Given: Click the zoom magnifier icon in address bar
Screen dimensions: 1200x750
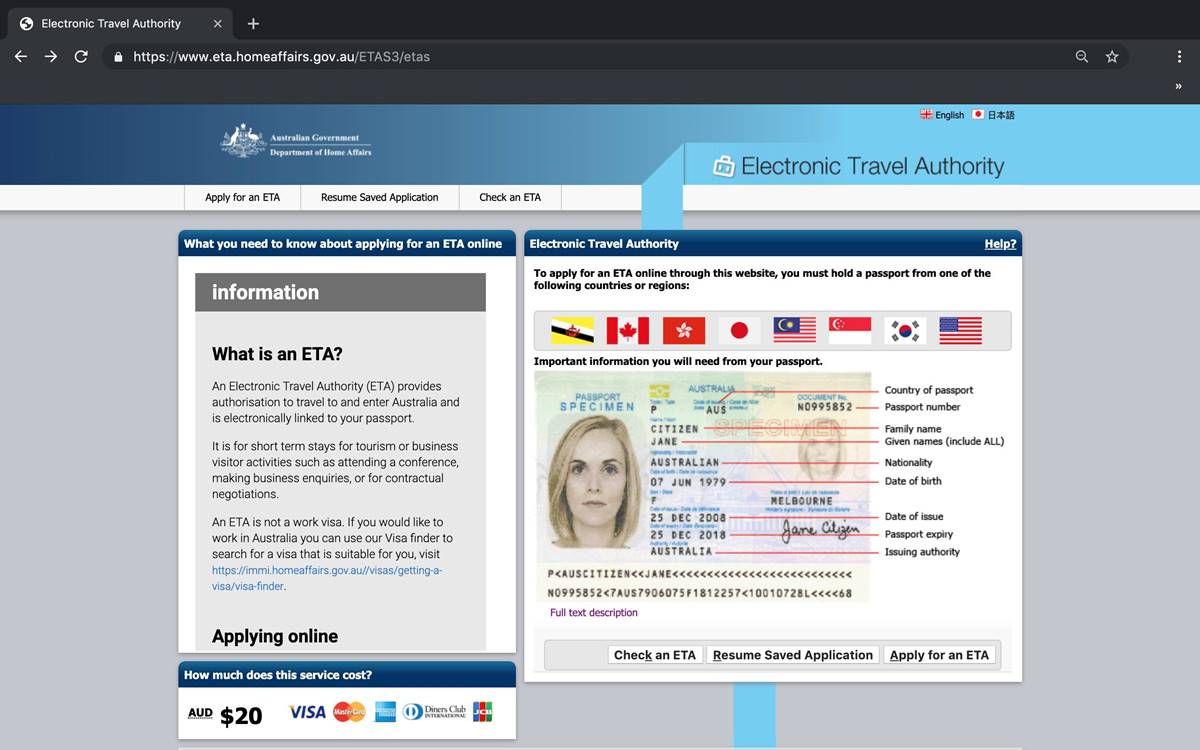Looking at the screenshot, I should 1082,57.
